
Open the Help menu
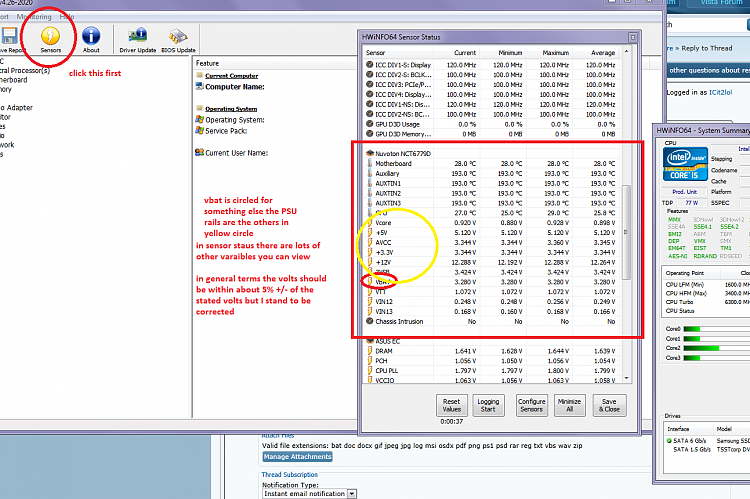point(66,17)
